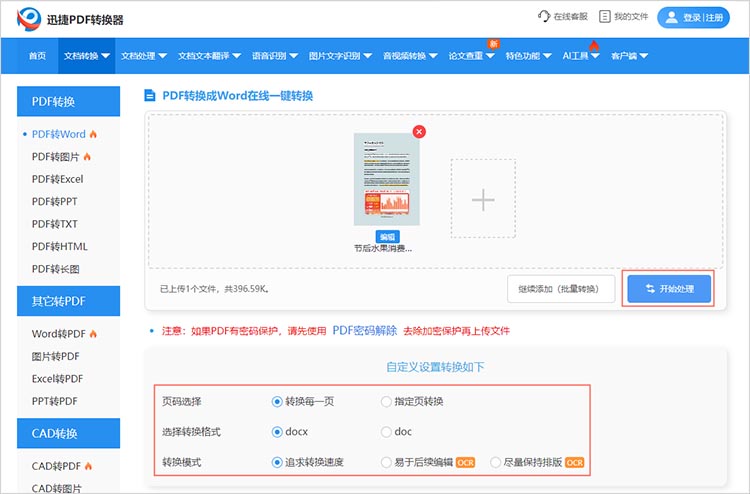Expand the 特色功能 dropdown menu

[529, 56]
